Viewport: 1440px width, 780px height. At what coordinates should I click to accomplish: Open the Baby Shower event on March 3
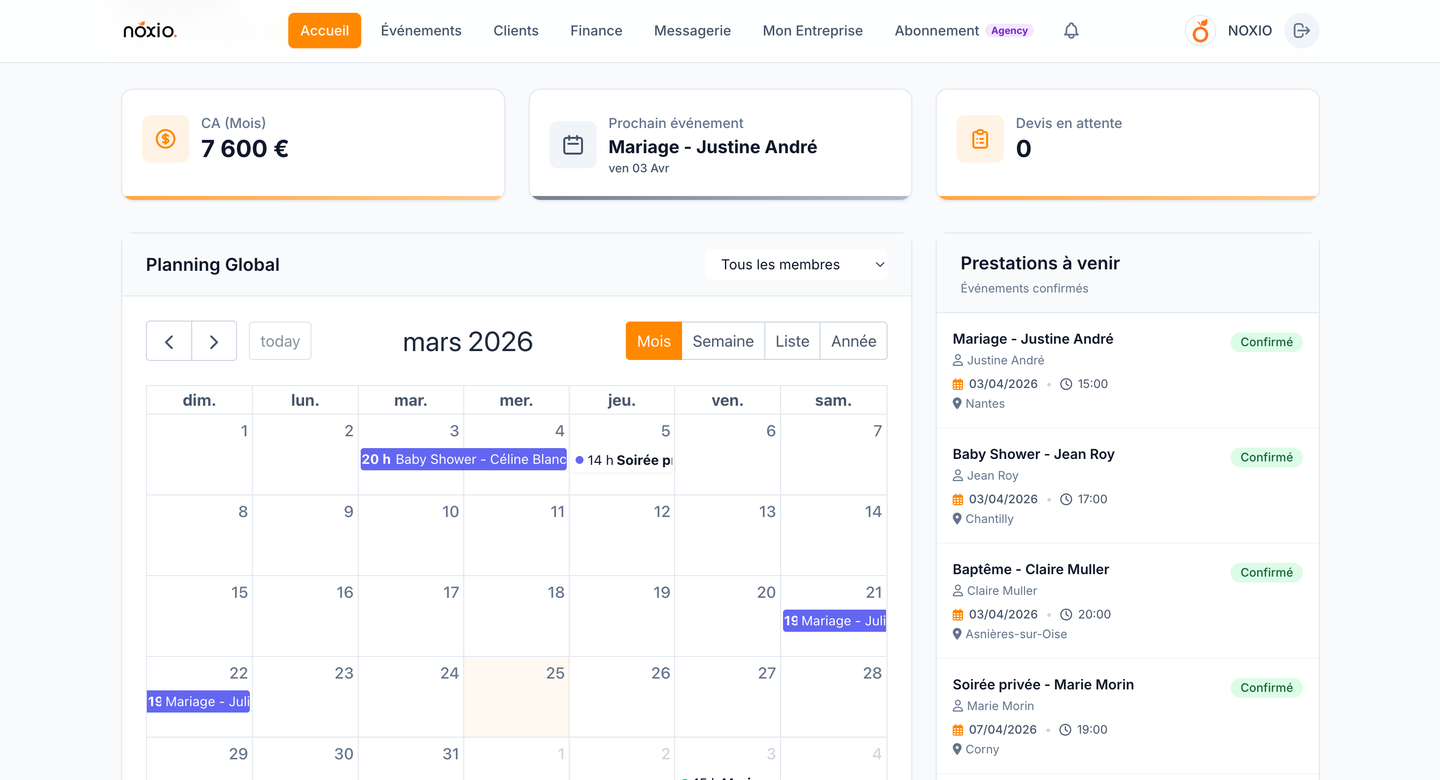pos(463,459)
